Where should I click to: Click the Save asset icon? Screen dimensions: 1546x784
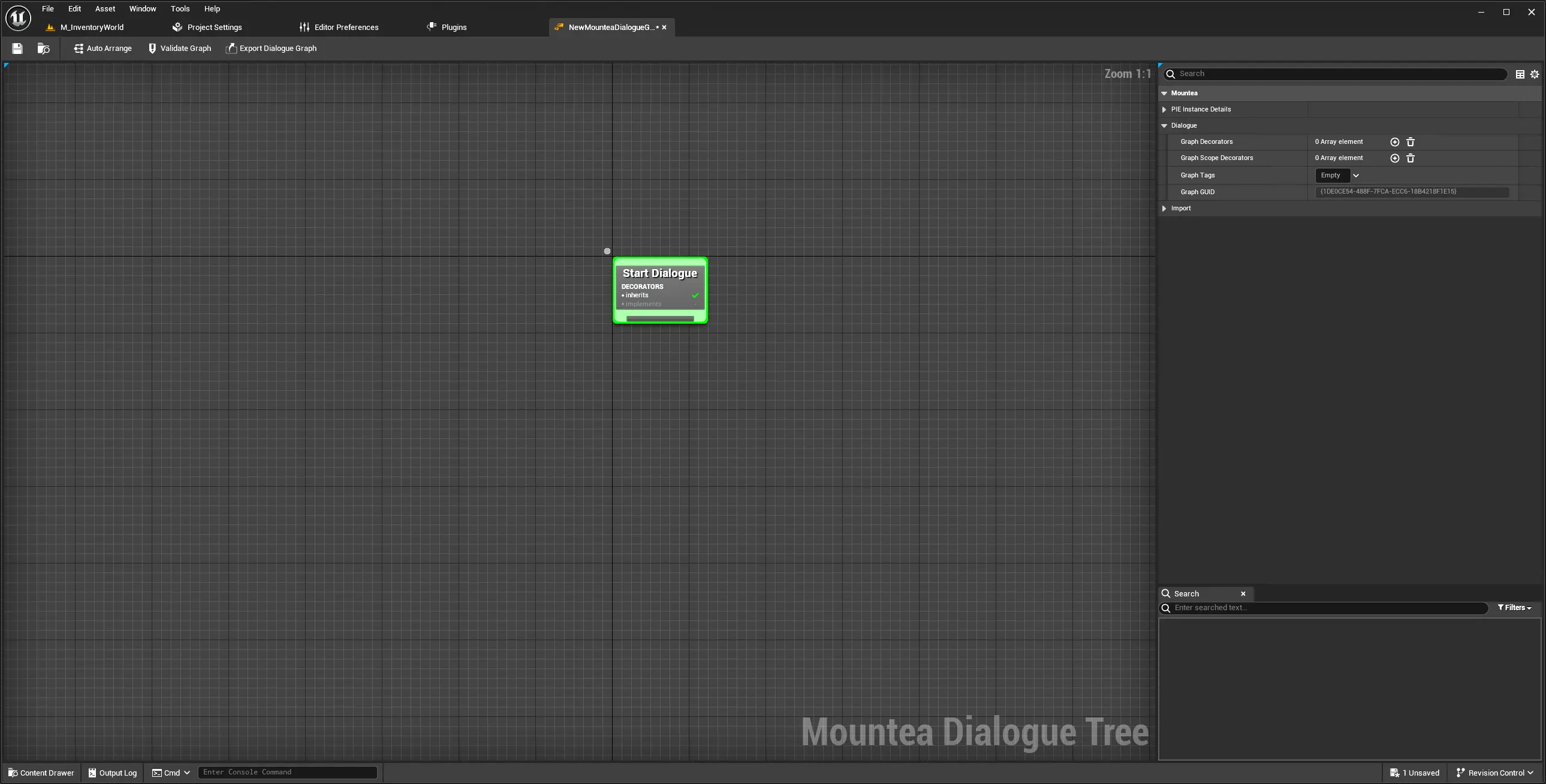tap(17, 49)
